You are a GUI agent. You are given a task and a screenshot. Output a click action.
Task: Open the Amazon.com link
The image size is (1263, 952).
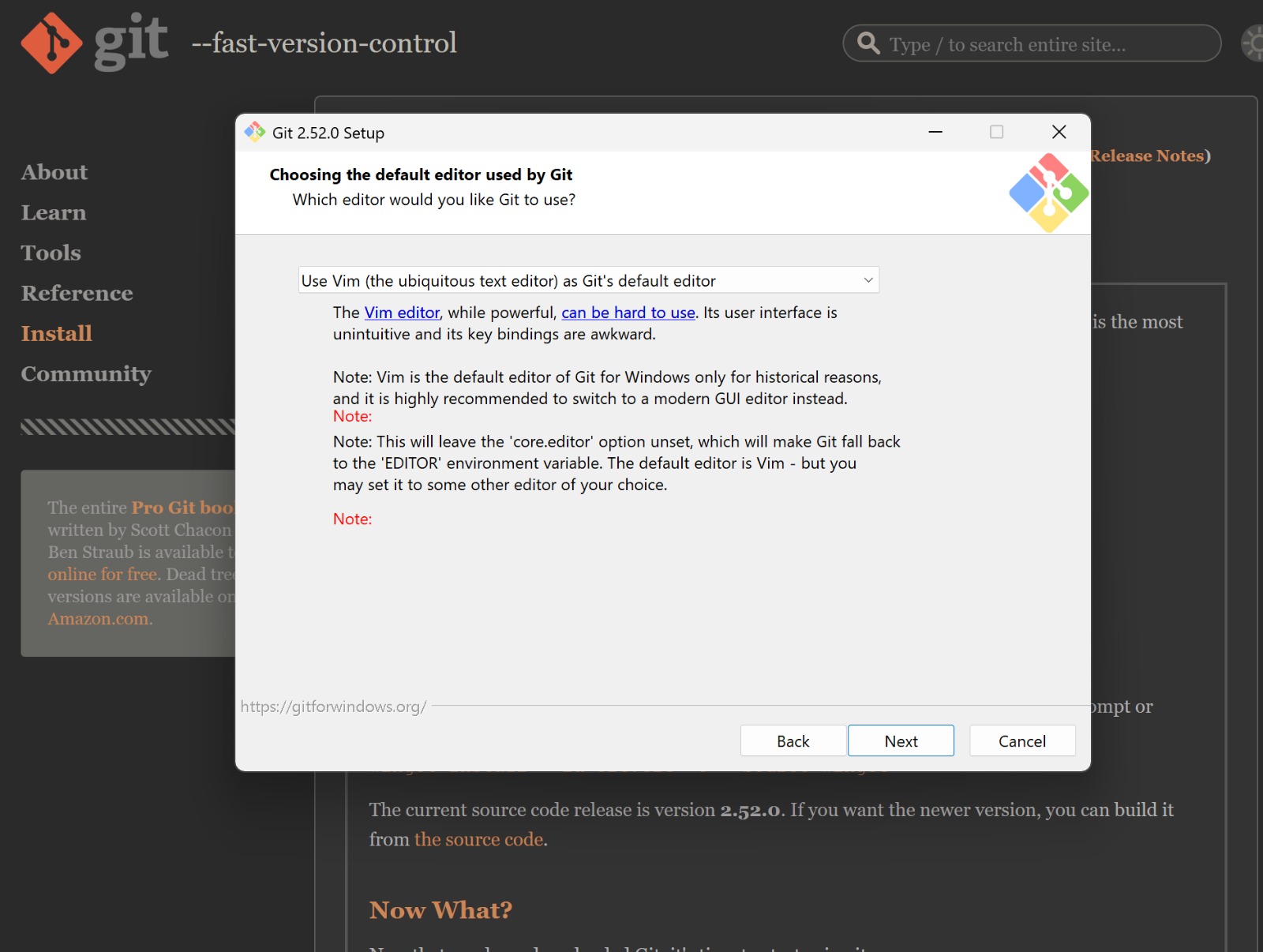[x=99, y=618]
